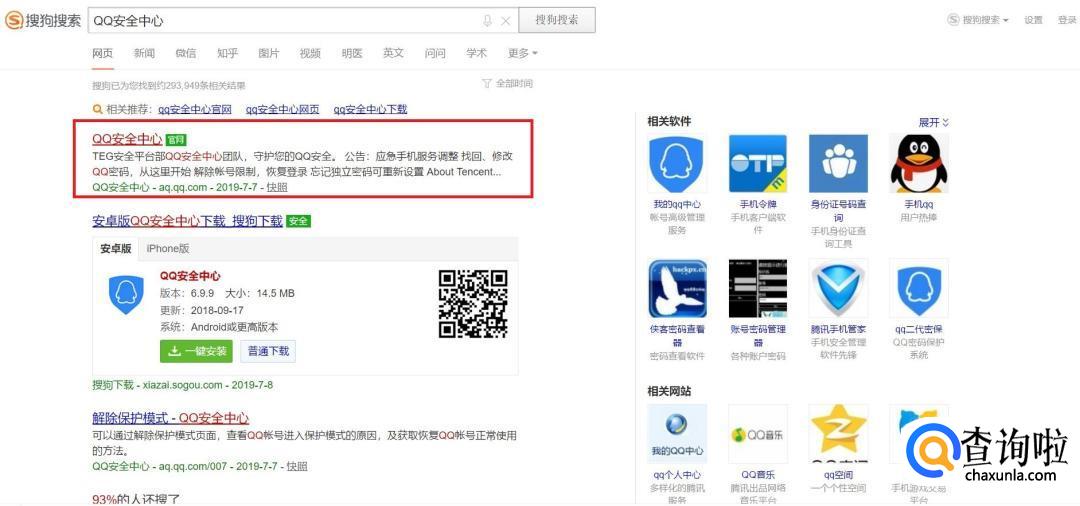Click related suggestion qq安全中心网页
The height and width of the screenshot is (506, 1080).
click(282, 109)
